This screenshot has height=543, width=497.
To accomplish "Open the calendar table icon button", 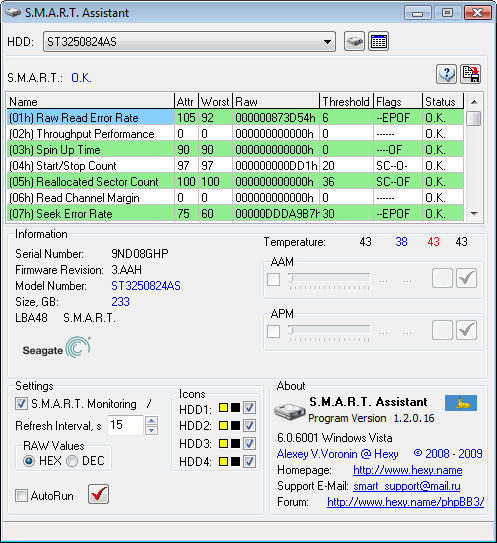I will pyautogui.click(x=379, y=42).
